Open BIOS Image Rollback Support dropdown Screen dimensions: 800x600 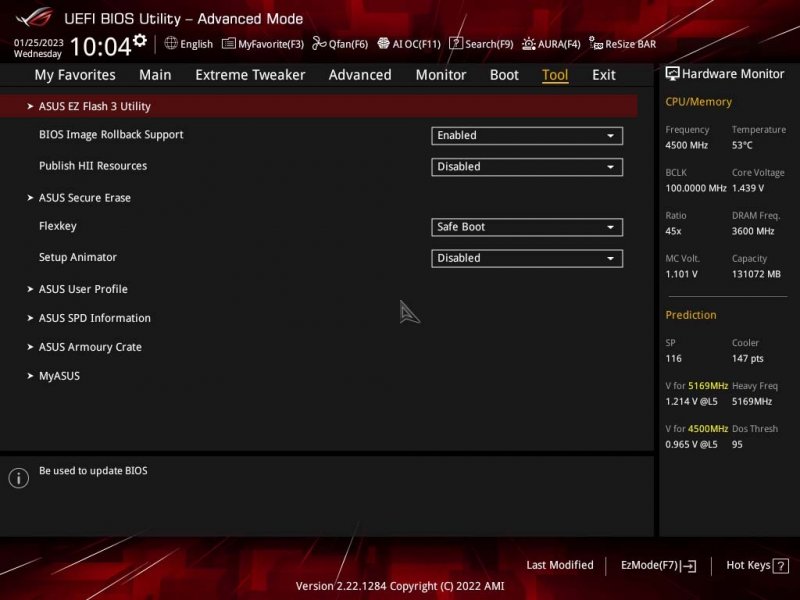tap(527, 136)
